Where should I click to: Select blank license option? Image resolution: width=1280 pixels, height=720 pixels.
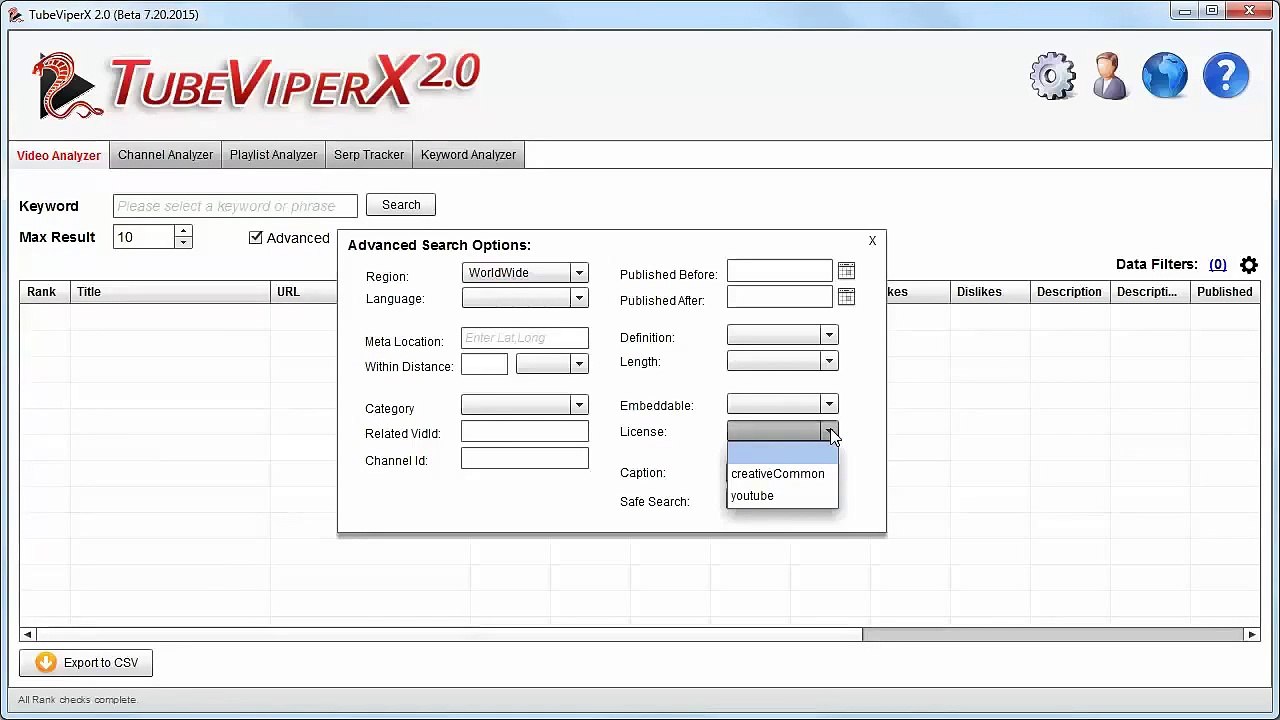782,455
